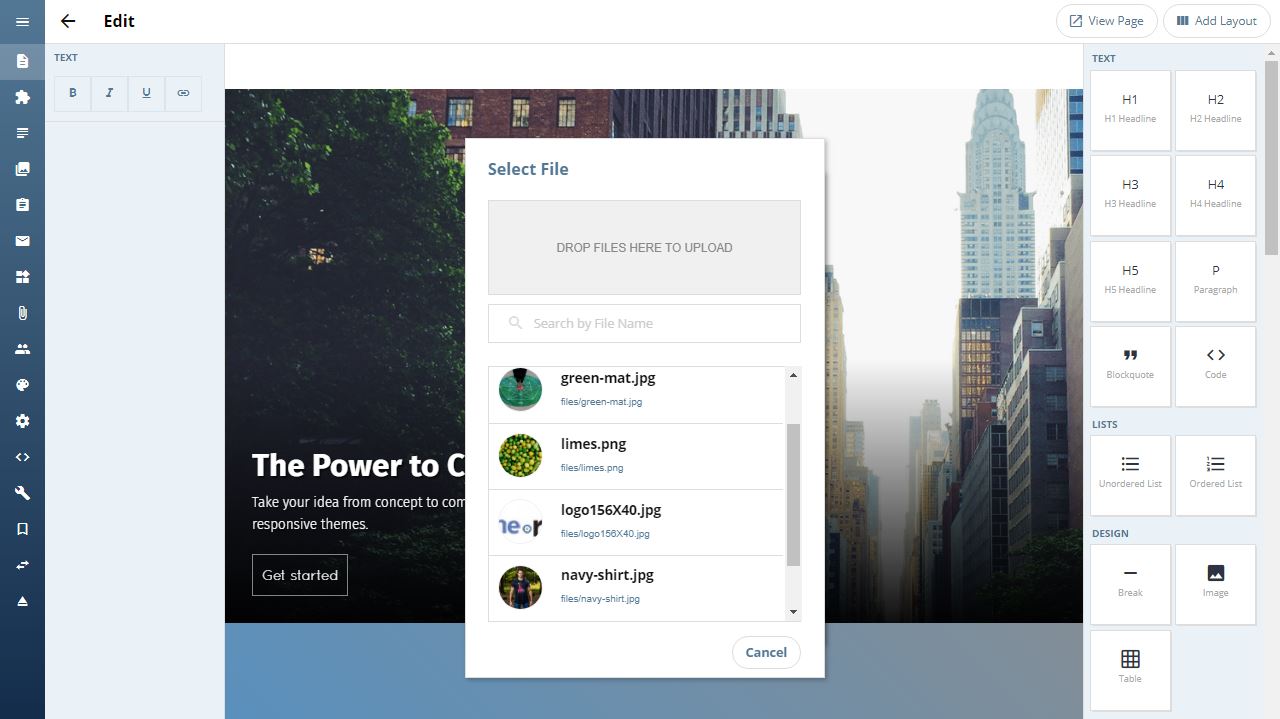Open the email envelope sidebar icon

click(22, 241)
